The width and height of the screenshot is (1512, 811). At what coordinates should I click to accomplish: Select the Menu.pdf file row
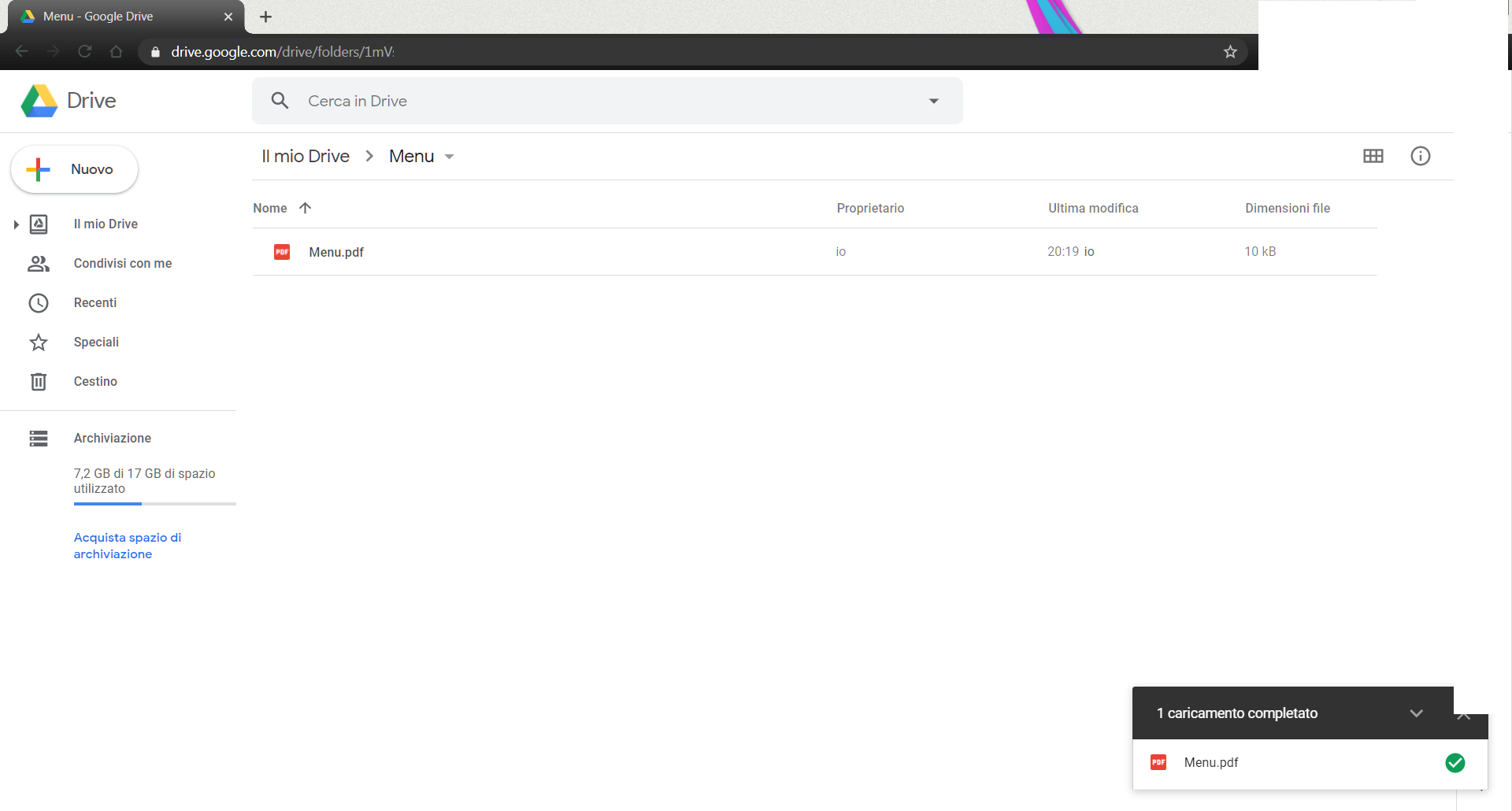click(814, 252)
